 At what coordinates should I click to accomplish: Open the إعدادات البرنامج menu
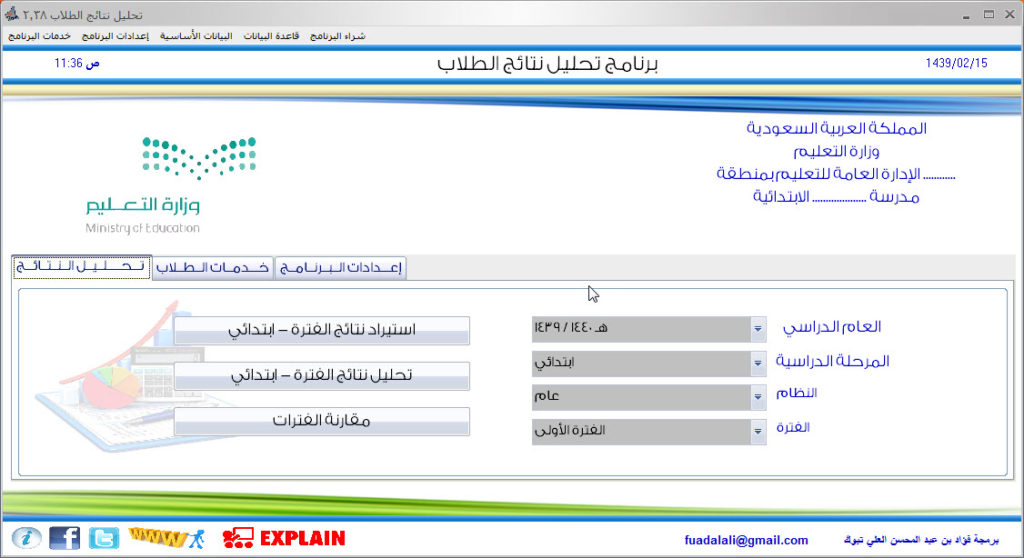(x=115, y=36)
